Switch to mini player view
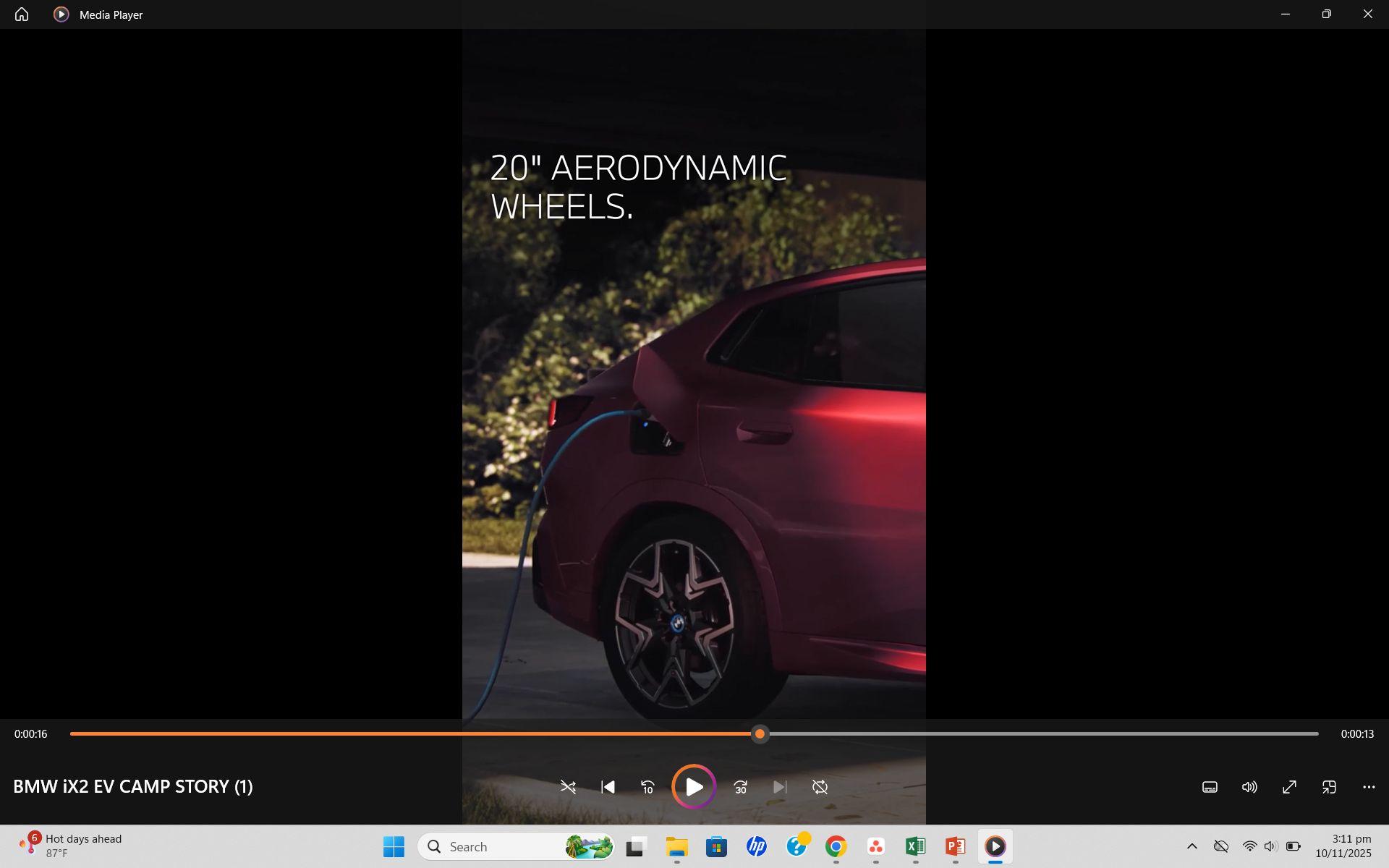Screen dimensions: 1389x868 tap(1329, 787)
